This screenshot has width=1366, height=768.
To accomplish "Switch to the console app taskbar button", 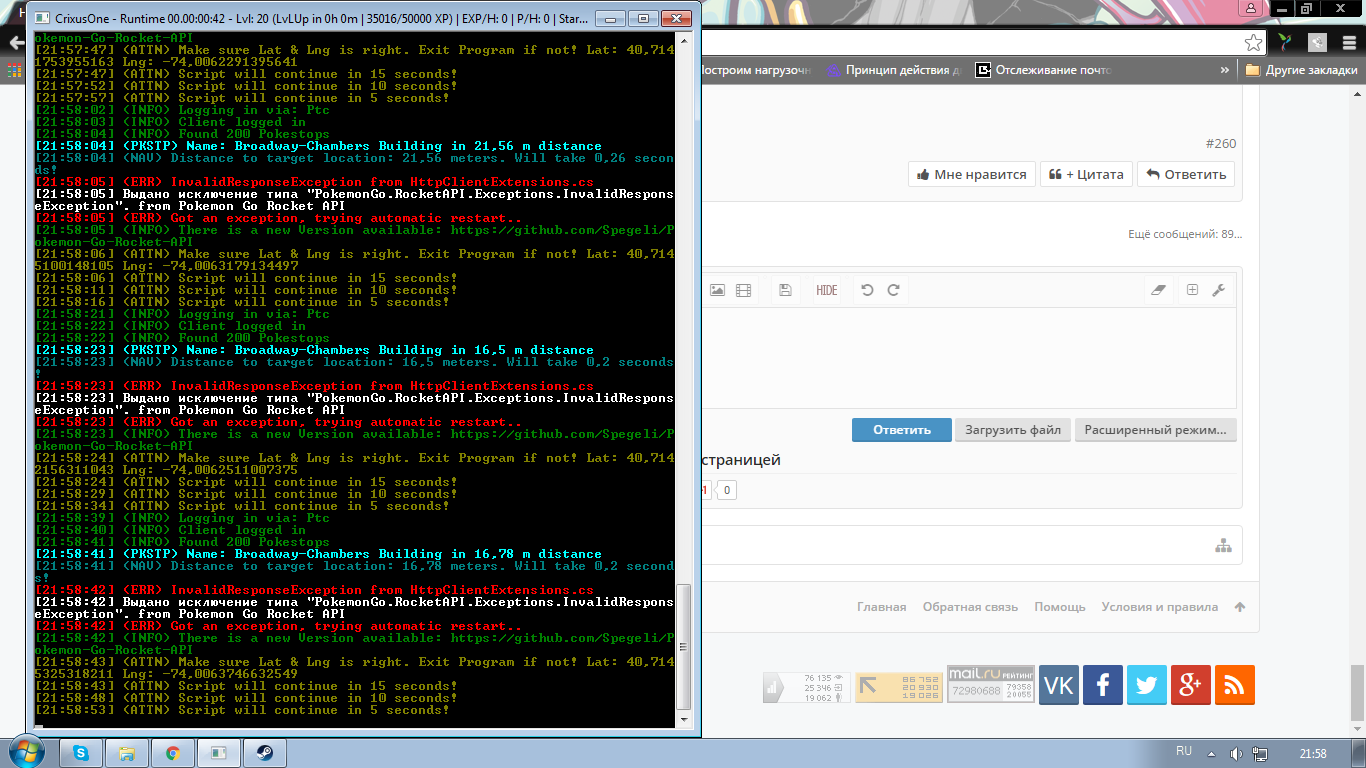I will (x=219, y=753).
